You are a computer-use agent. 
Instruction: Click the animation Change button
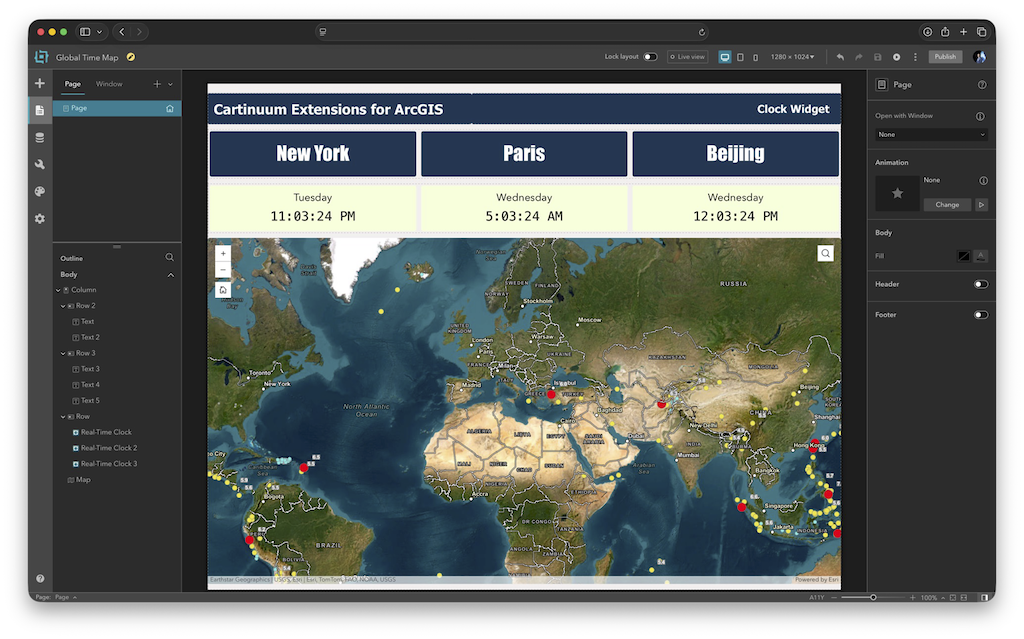coord(947,204)
